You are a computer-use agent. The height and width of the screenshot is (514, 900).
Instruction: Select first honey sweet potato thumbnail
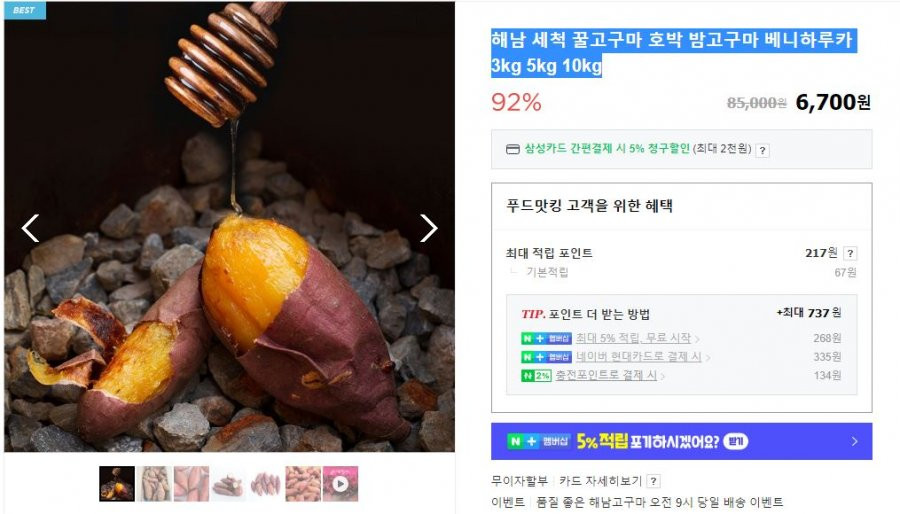(x=117, y=484)
